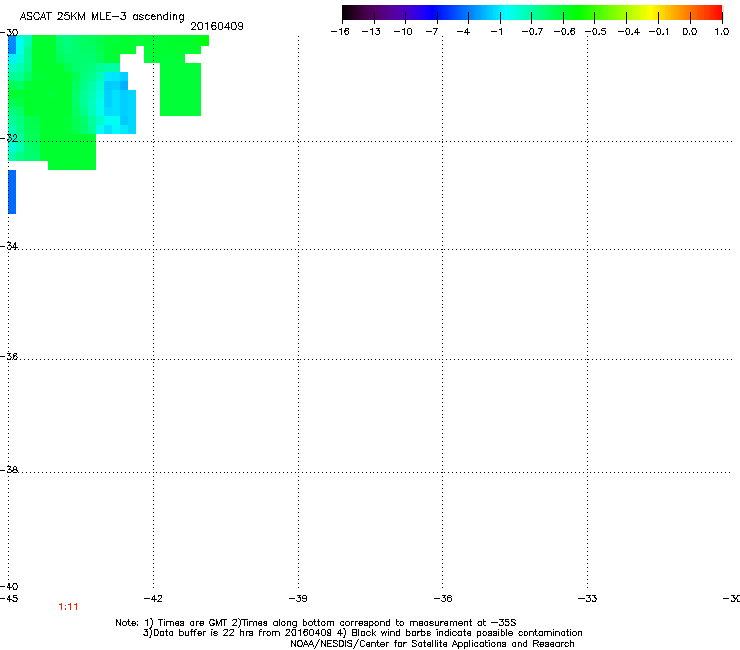Click the red time stamp 1:11

(x=68, y=607)
